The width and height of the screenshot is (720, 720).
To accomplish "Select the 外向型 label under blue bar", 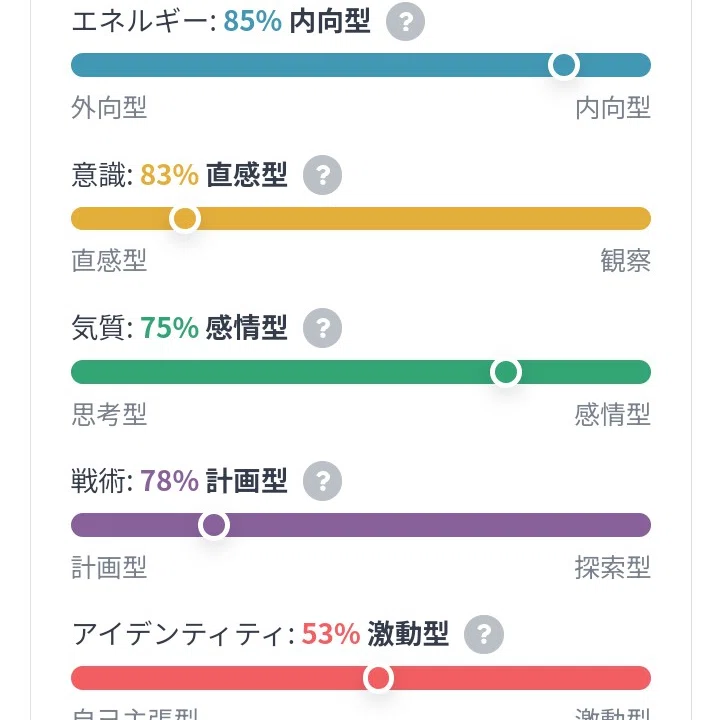I will click(109, 108).
